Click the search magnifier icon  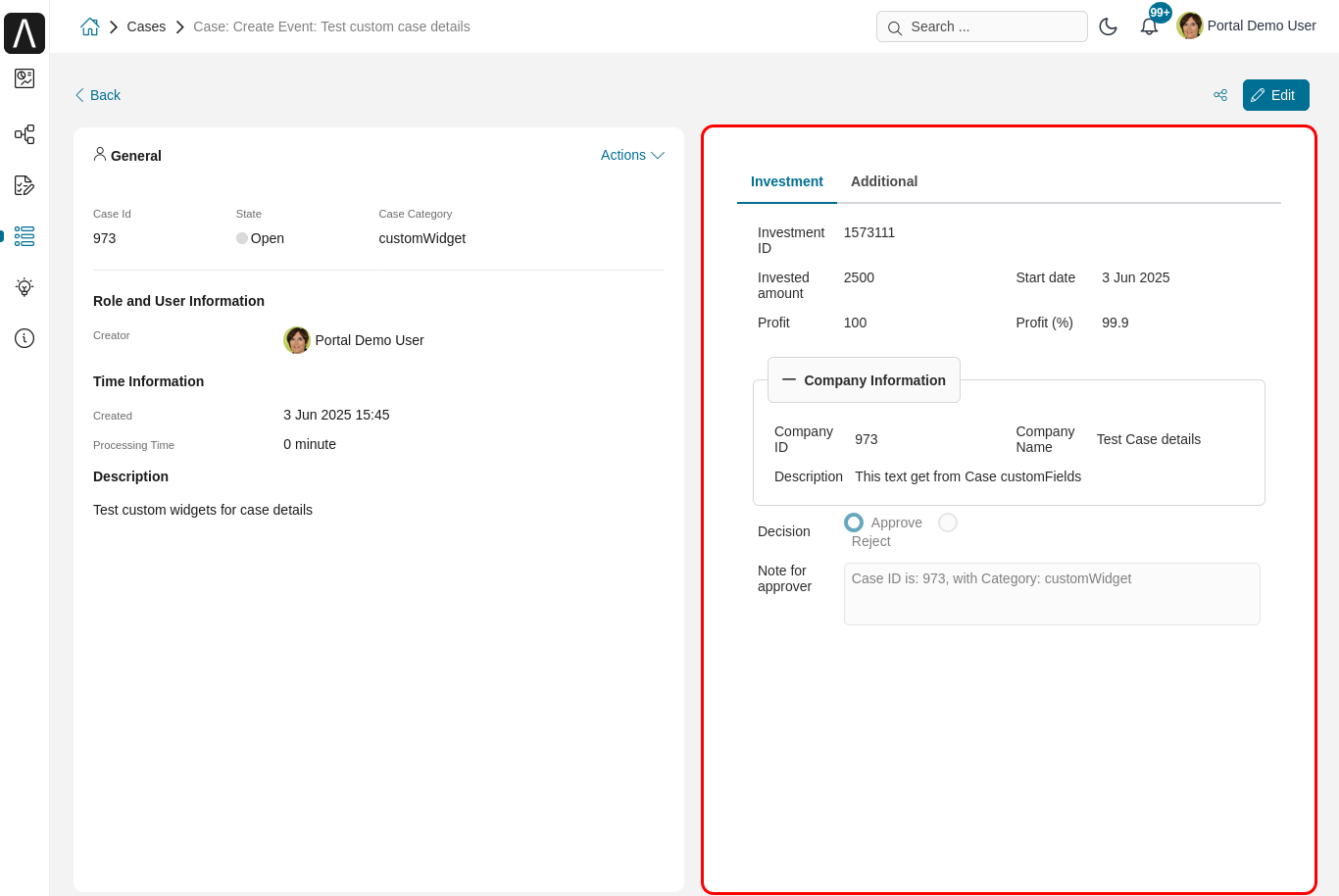[x=895, y=27]
